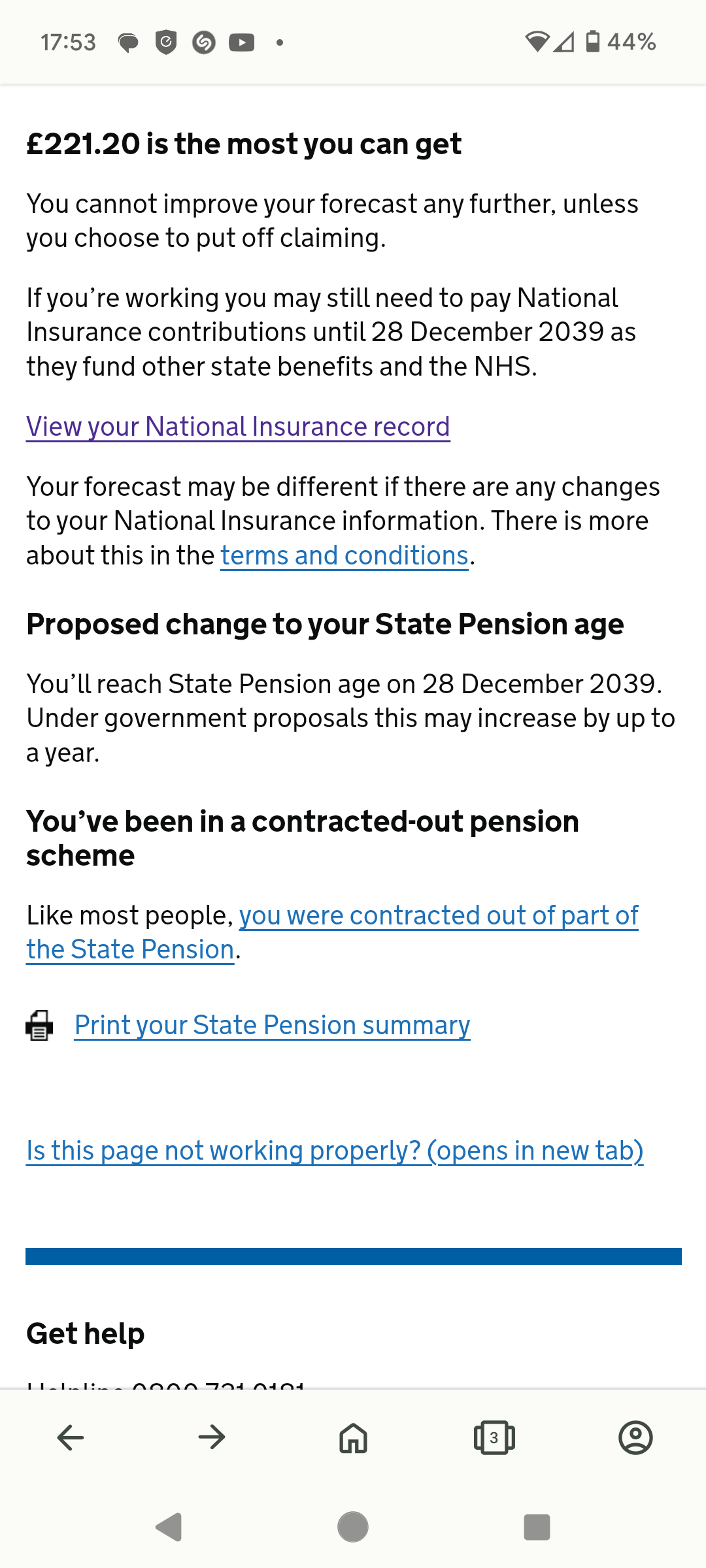The height and width of the screenshot is (1568, 706).
Task: Click Print your State Pension summary
Action: coord(272,1025)
